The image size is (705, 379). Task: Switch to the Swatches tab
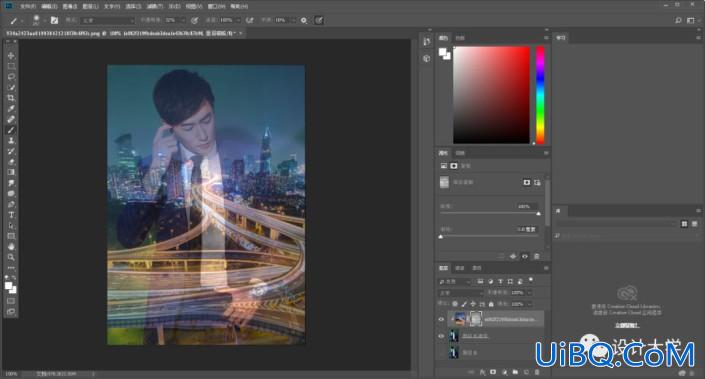(460, 38)
